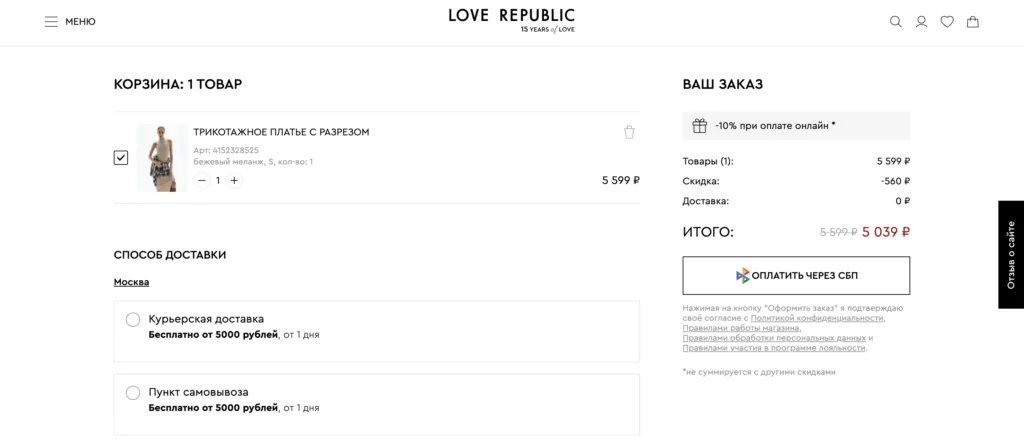
Task: Open the wishlist heart icon
Action: point(947,22)
